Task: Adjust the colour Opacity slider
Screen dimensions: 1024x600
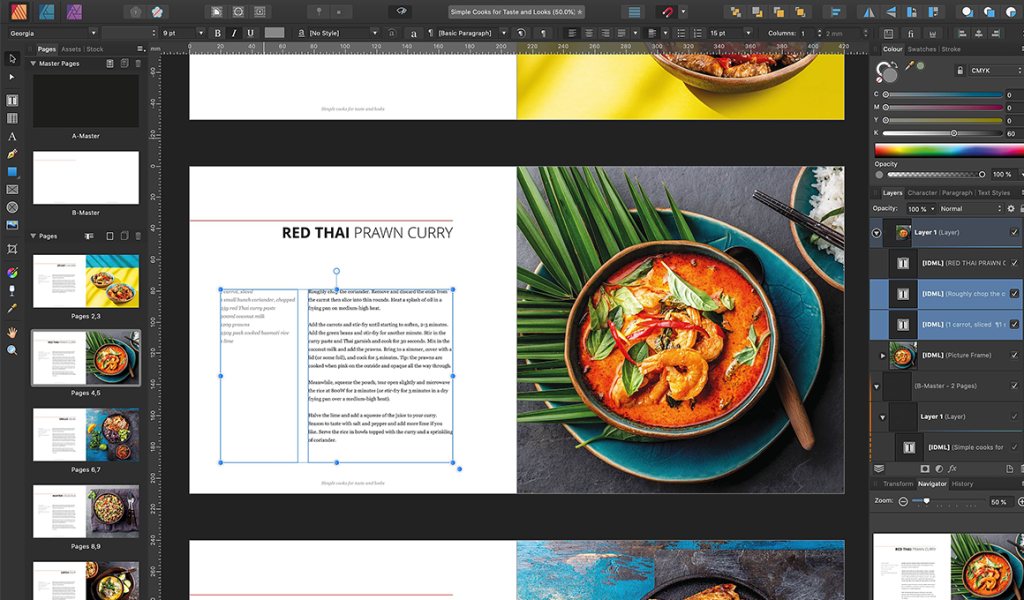Action: (935, 174)
